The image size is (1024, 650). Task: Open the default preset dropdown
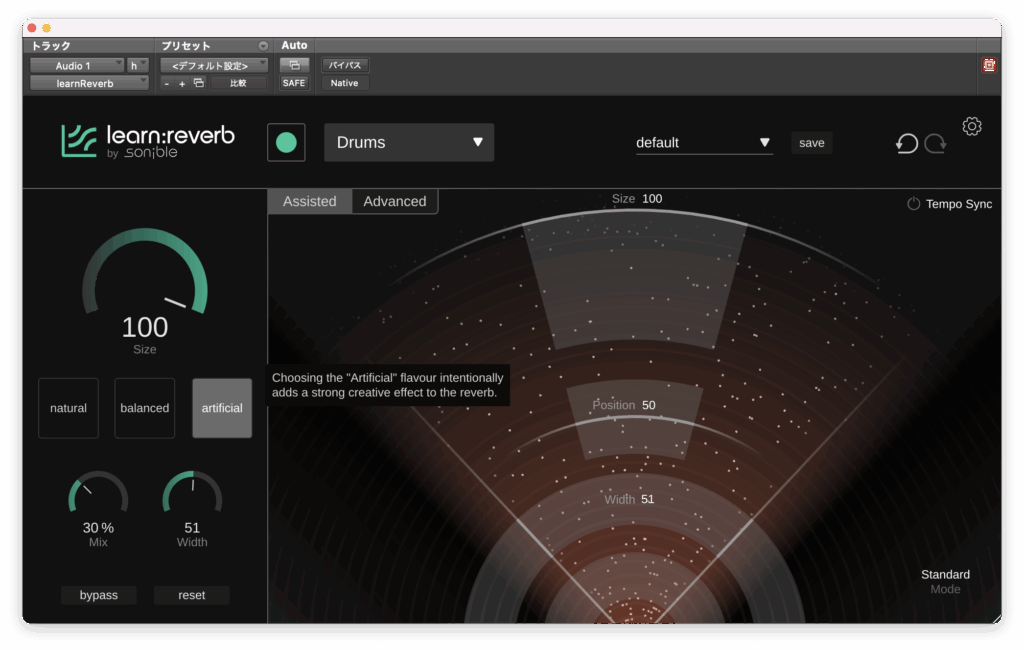[x=704, y=142]
